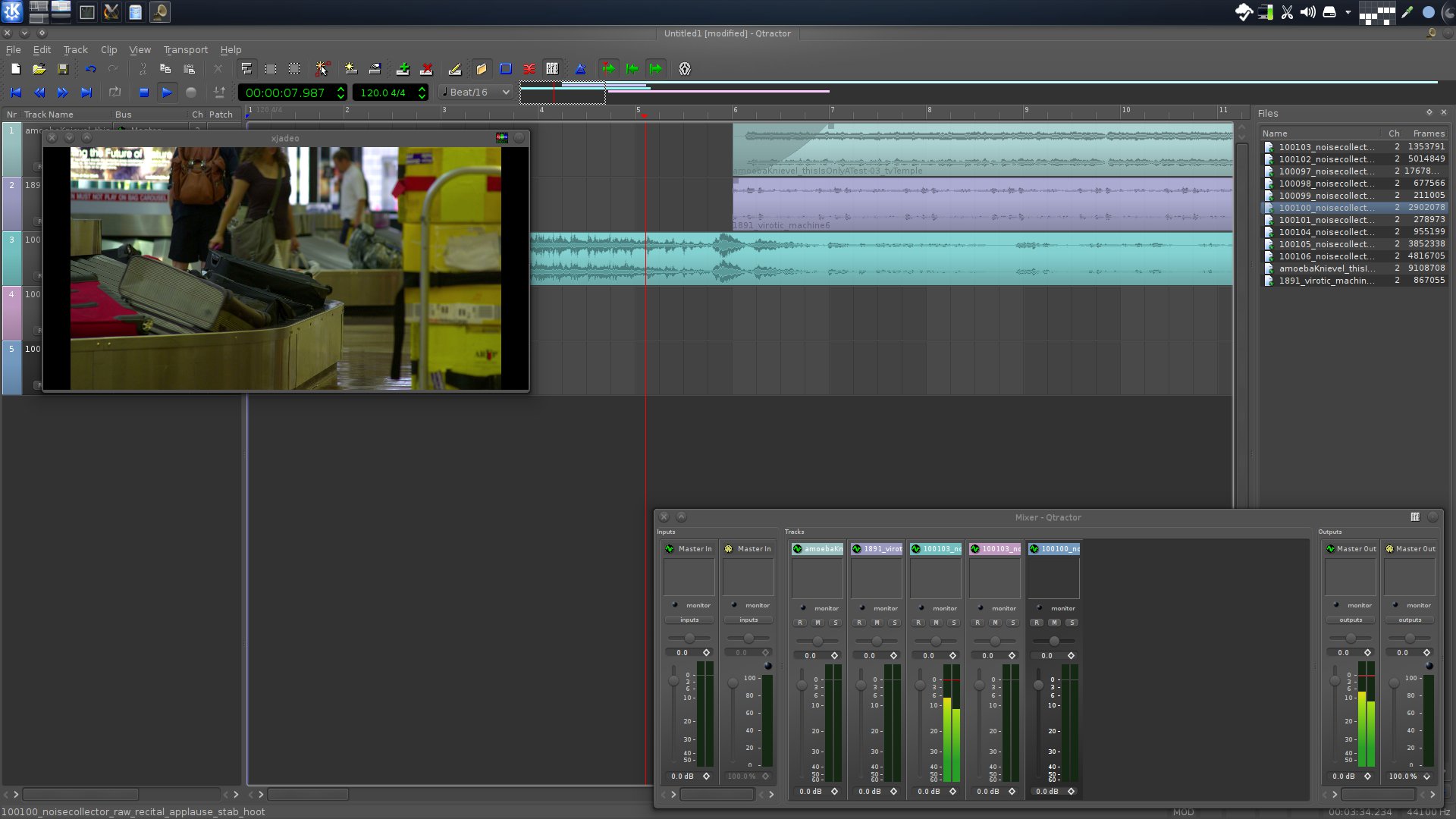Arm record on 100100_nc mixer strip
Image resolution: width=1456 pixels, height=819 pixels.
[1036, 623]
